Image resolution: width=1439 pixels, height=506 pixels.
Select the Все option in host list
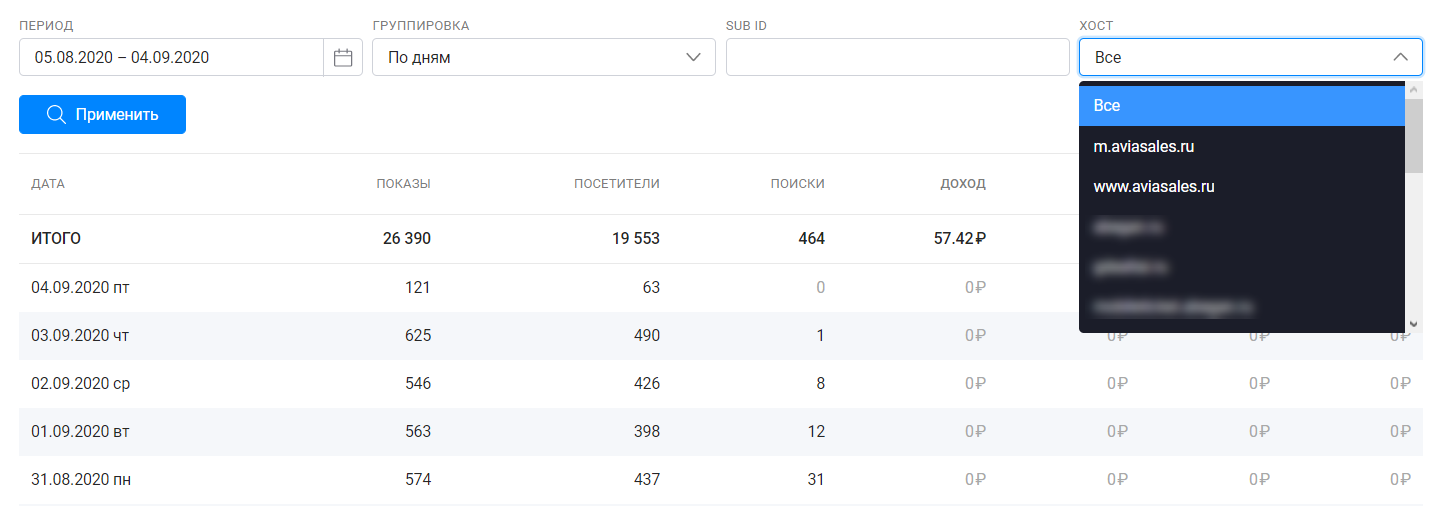pyautogui.click(x=1242, y=105)
